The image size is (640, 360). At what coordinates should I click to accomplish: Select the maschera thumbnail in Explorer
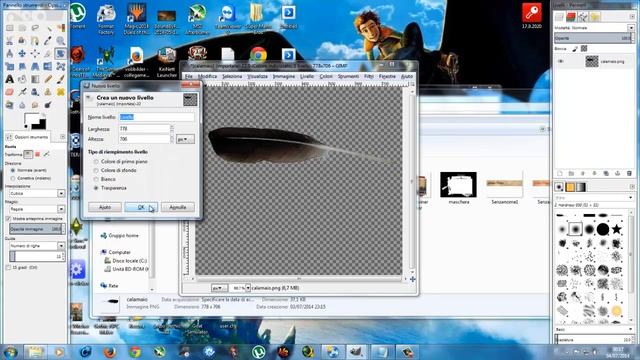click(458, 184)
